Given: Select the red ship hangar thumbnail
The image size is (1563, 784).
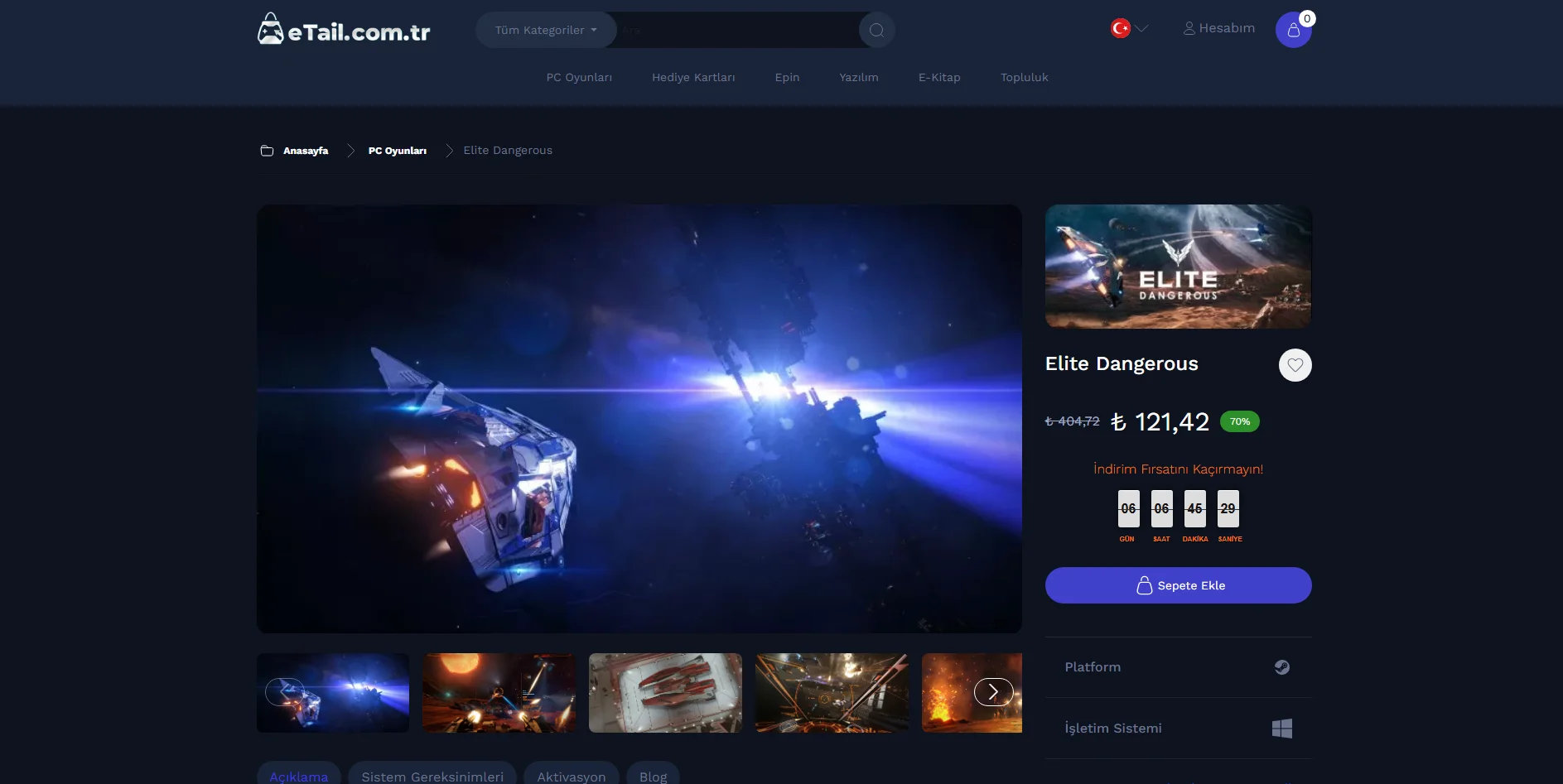Looking at the screenshot, I should 666,693.
